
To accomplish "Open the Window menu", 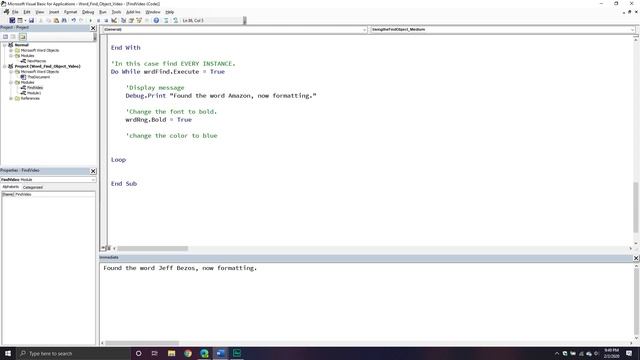I will (x=153, y=12).
